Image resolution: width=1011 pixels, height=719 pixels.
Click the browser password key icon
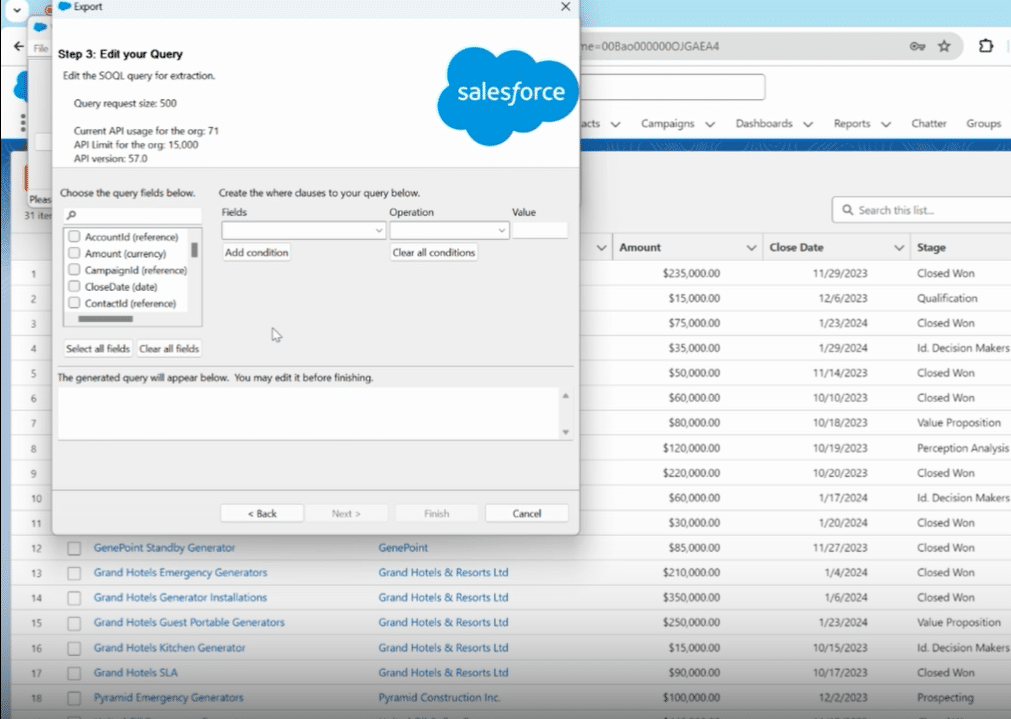coord(918,46)
